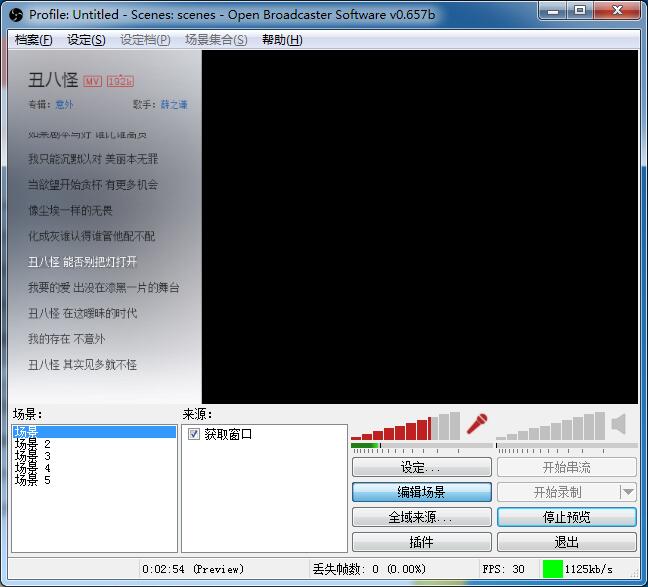The height and width of the screenshot is (587, 648).
Task: Open the 设定档(P) menu
Action: point(145,40)
